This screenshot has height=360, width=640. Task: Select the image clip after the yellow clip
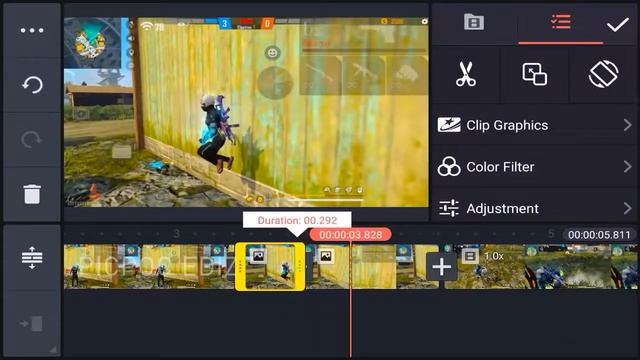coord(371,267)
